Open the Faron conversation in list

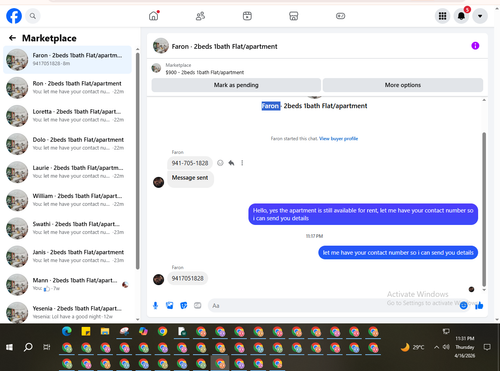67,60
